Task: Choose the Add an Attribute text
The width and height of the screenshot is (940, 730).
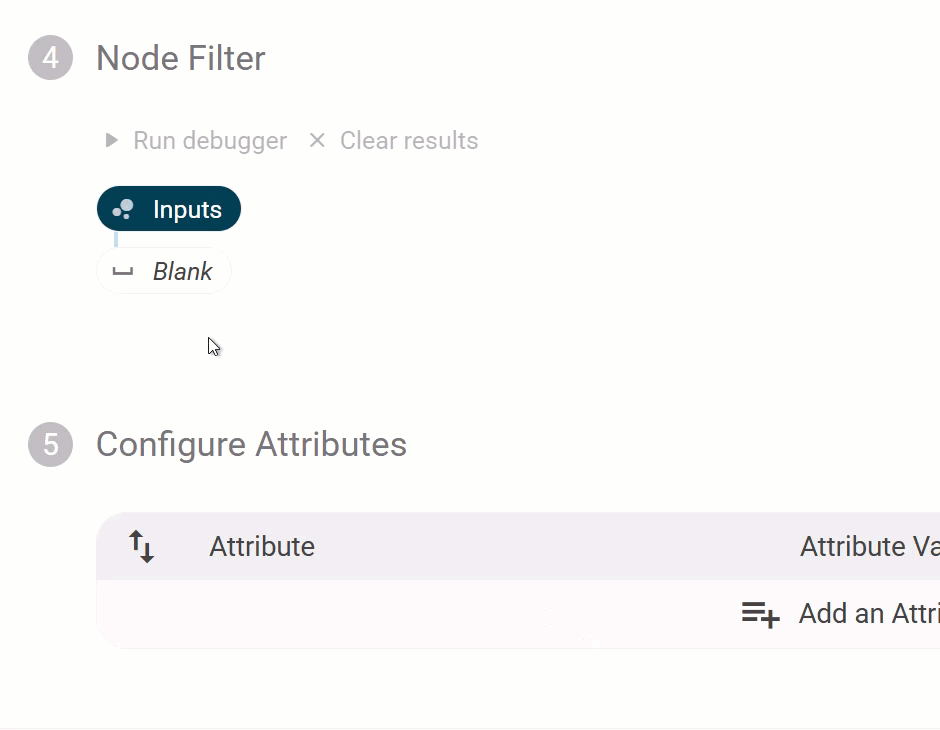Action: pos(868,614)
